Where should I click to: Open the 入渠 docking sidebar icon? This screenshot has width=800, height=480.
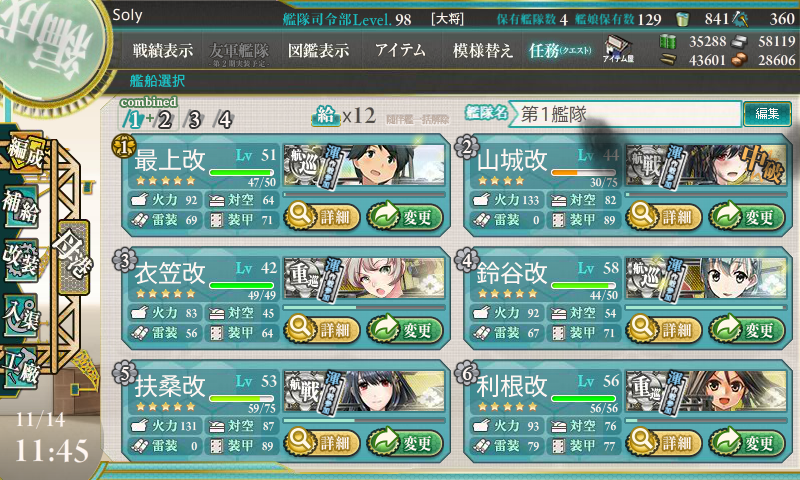tap(21, 315)
